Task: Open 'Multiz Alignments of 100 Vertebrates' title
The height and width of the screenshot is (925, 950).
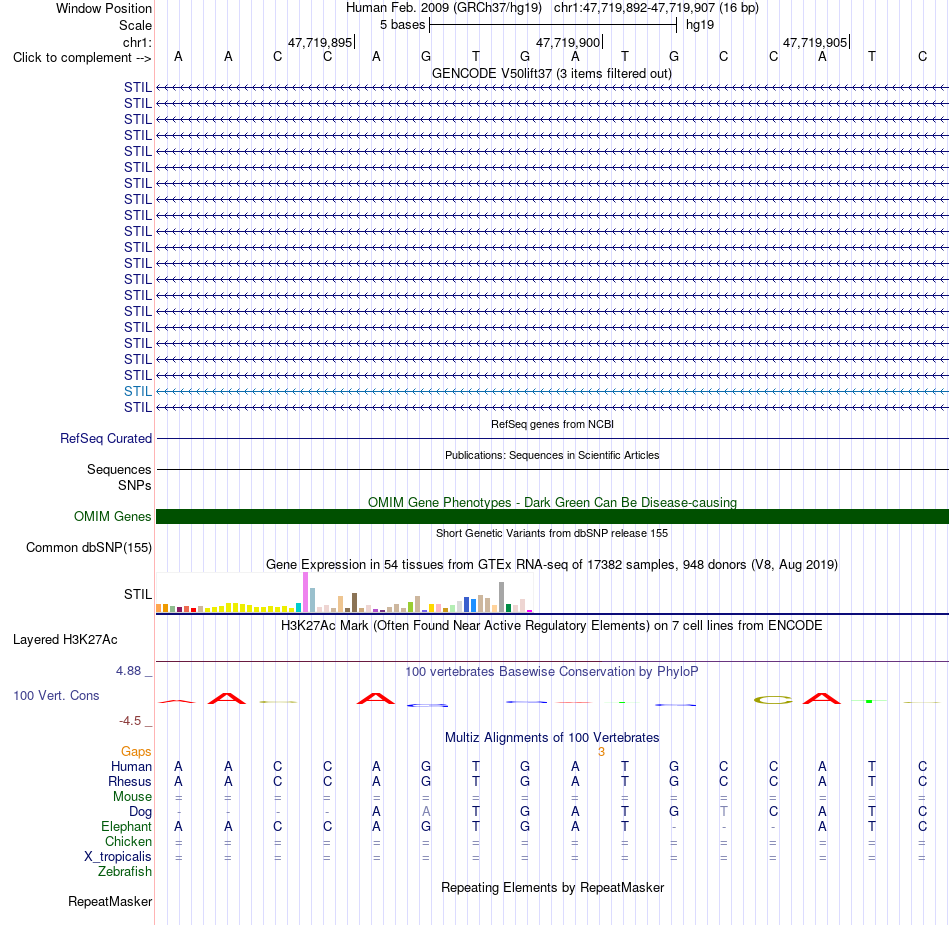Action: click(x=552, y=738)
